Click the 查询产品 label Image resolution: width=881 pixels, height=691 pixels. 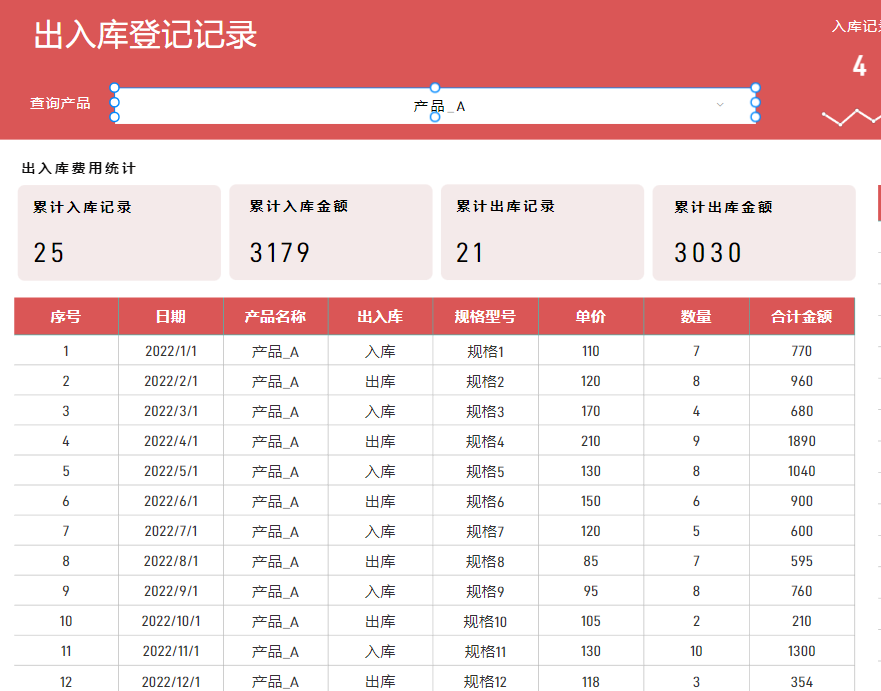[x=60, y=103]
